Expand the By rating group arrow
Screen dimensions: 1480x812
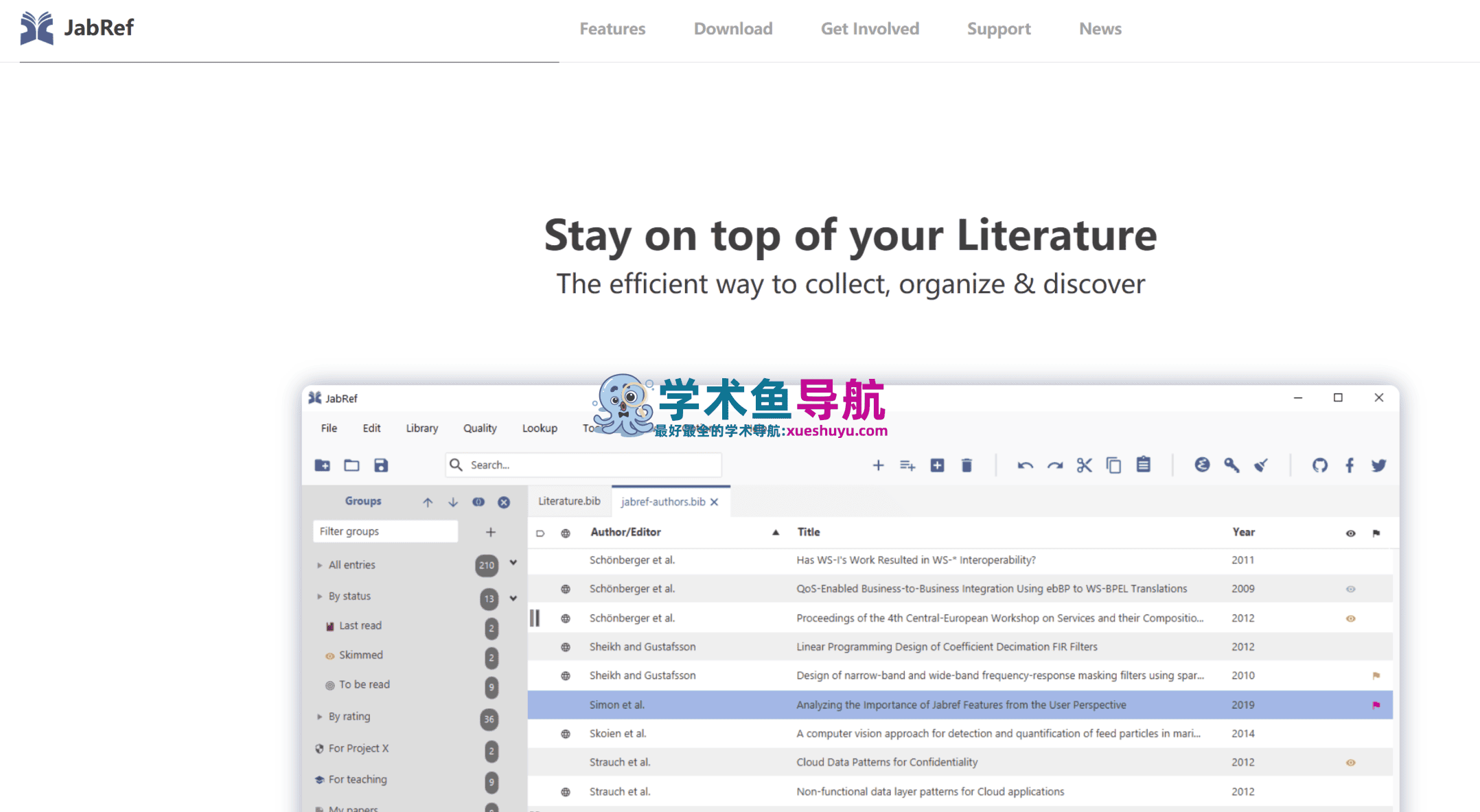click(319, 717)
